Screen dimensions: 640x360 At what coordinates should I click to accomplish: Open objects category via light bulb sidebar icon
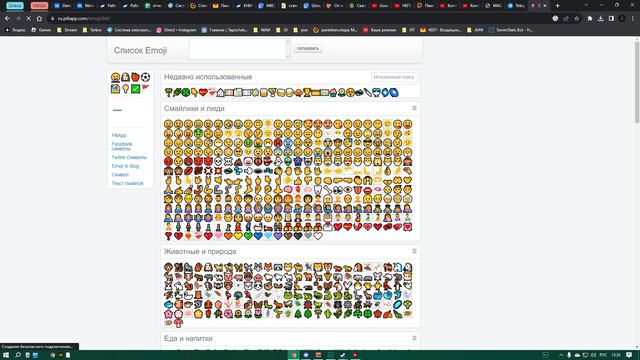[126, 88]
